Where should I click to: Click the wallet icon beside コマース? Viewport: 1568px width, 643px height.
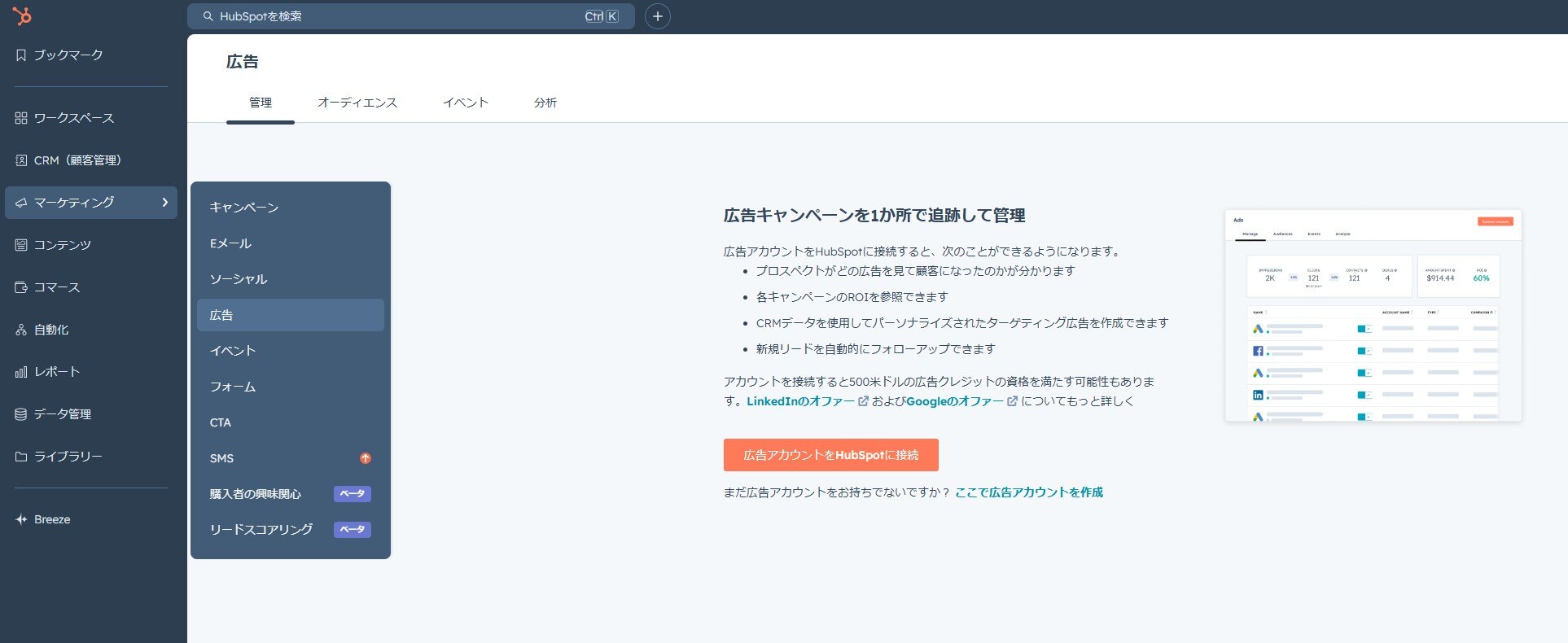pyautogui.click(x=21, y=287)
